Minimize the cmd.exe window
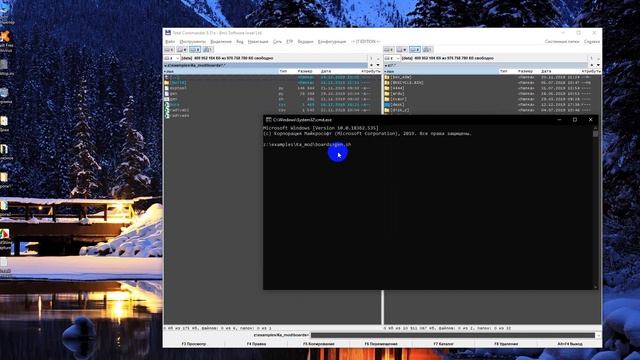 [559, 120]
